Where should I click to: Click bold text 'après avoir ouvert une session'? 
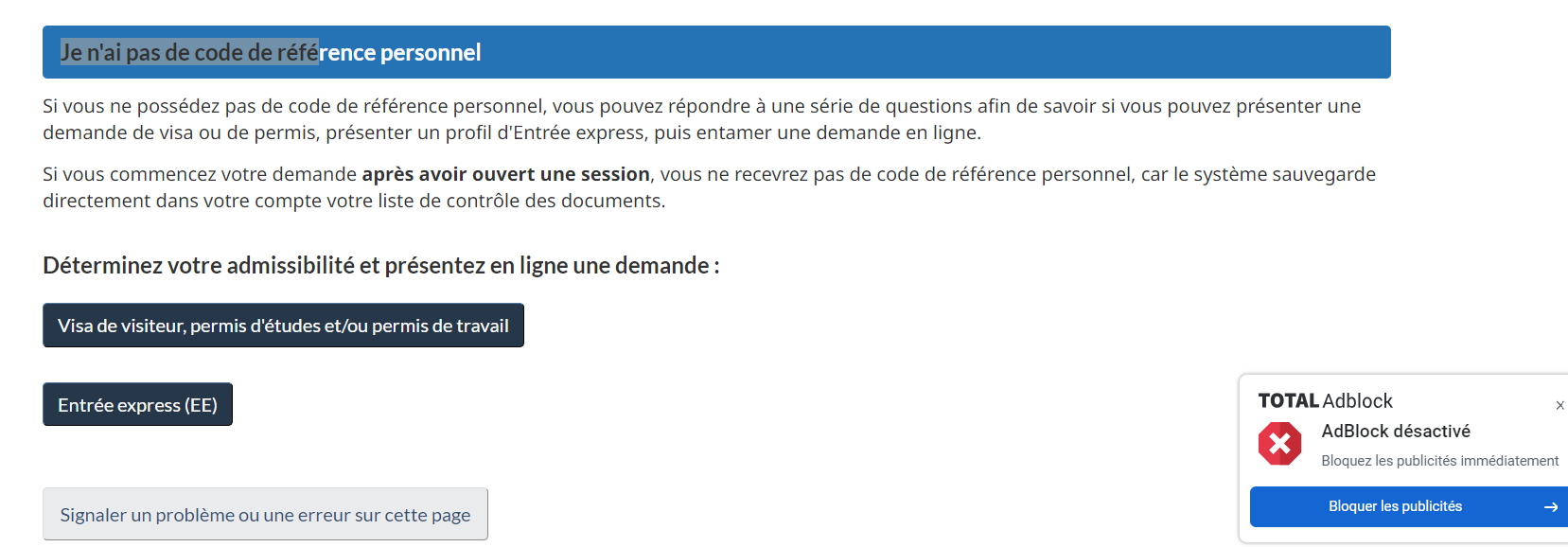point(505,174)
